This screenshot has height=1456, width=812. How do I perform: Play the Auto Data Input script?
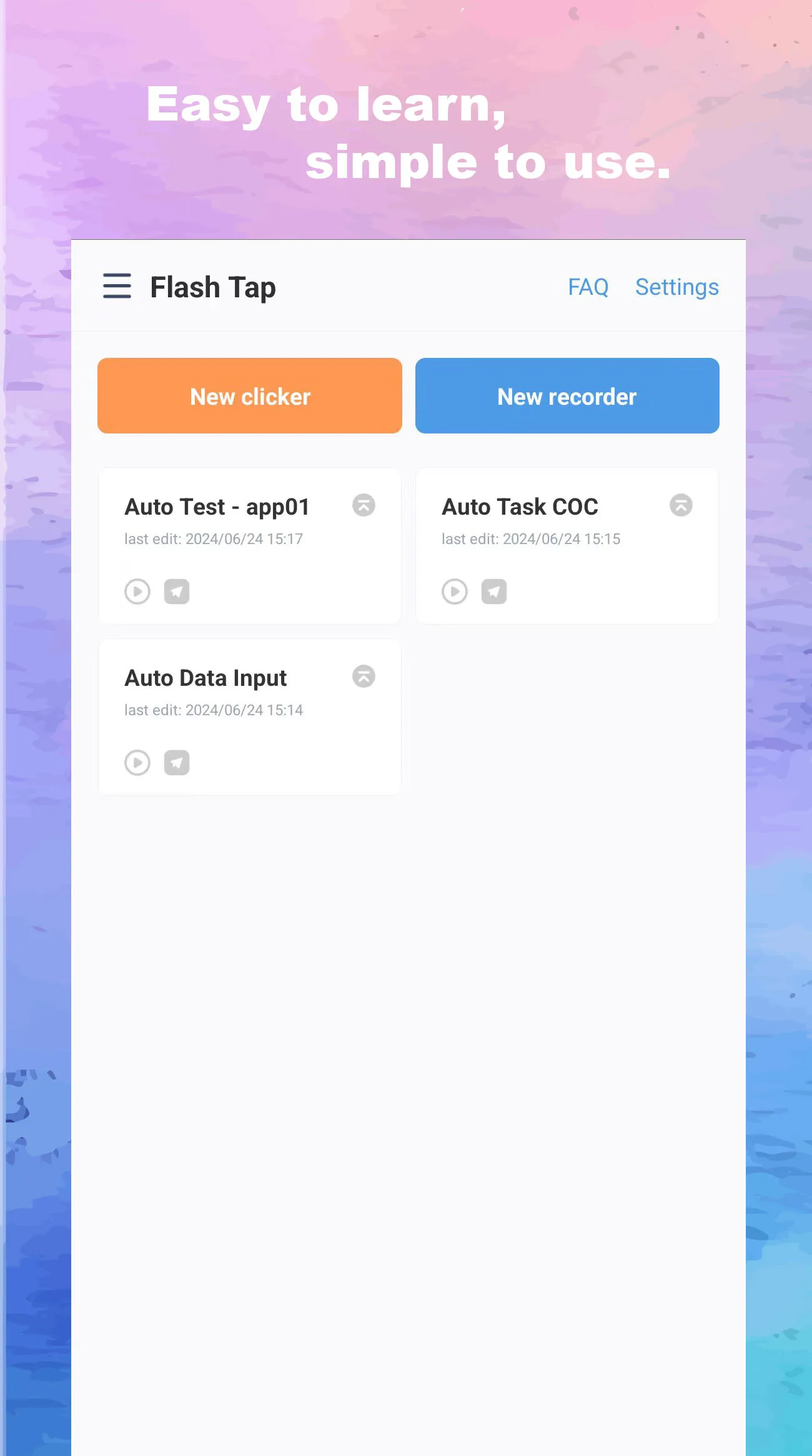(137, 763)
